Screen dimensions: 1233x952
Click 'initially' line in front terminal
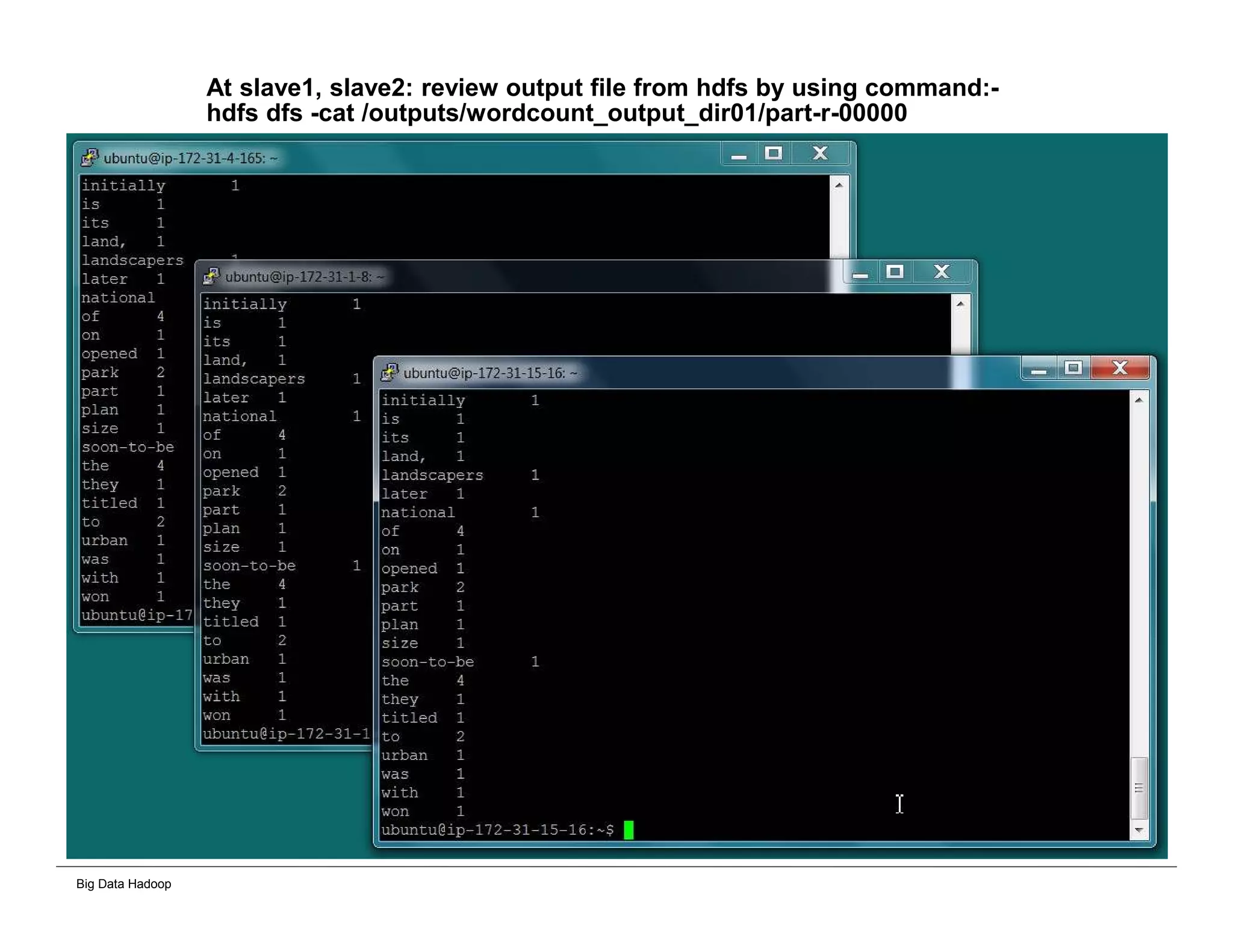(460, 401)
